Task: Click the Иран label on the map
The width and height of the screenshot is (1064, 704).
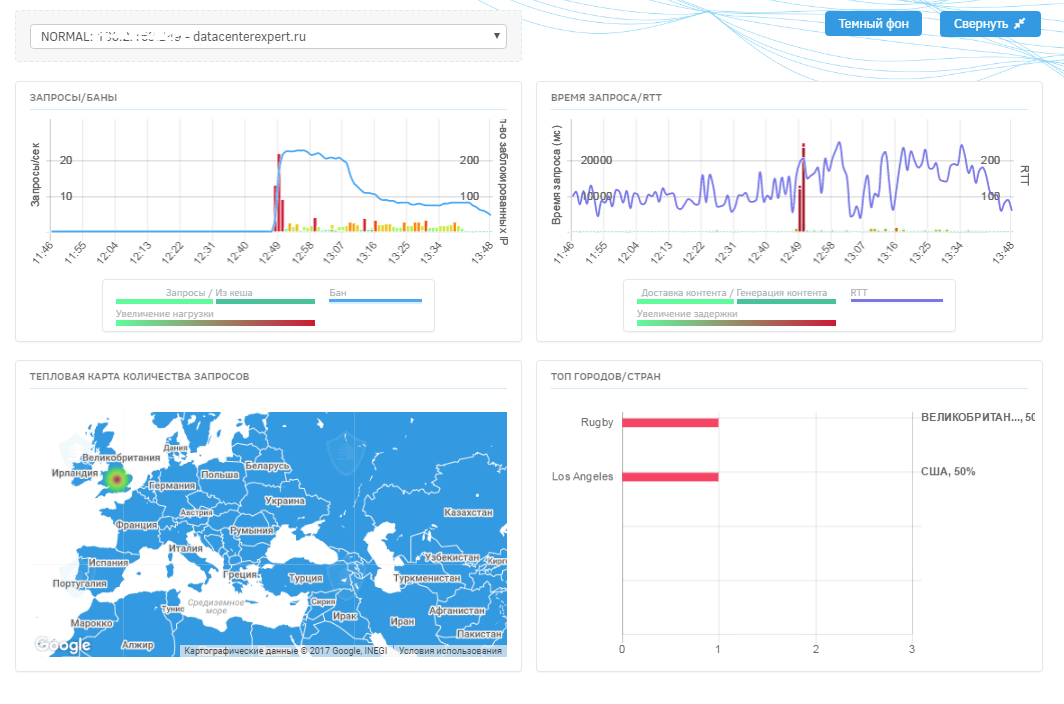Action: (402, 621)
